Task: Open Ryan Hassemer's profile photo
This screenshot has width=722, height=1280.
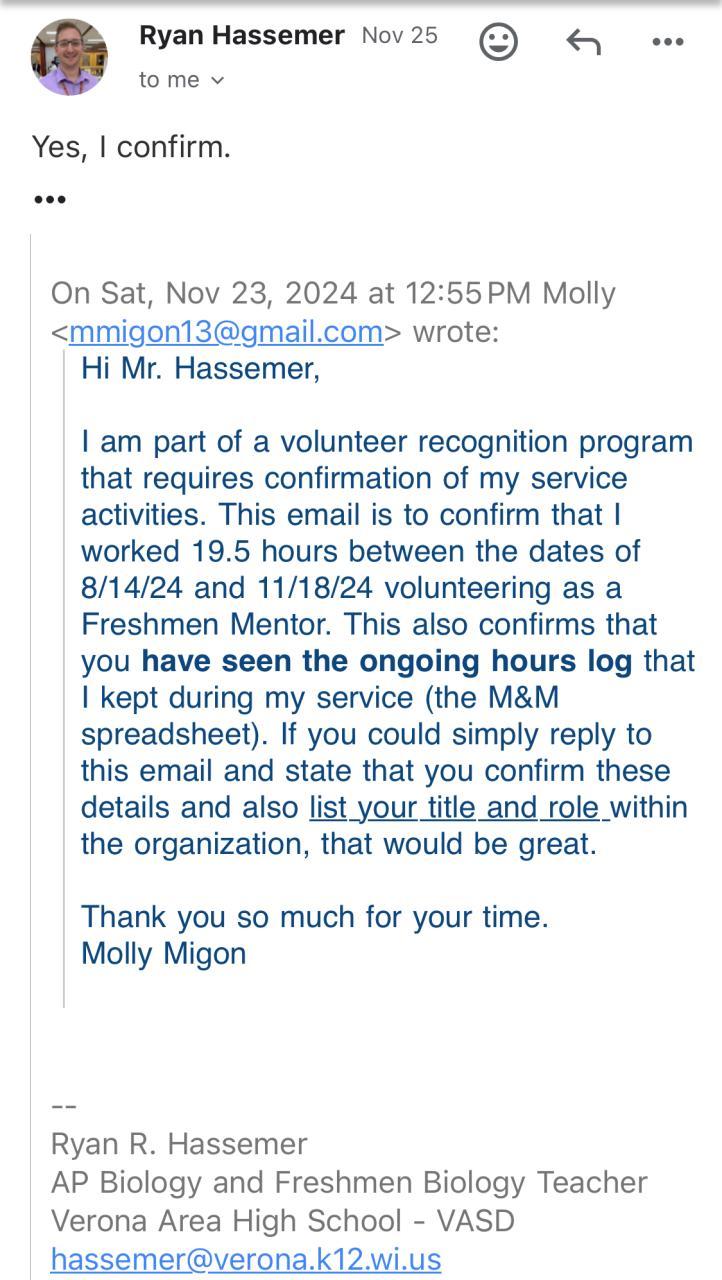Action: pyautogui.click(x=69, y=57)
